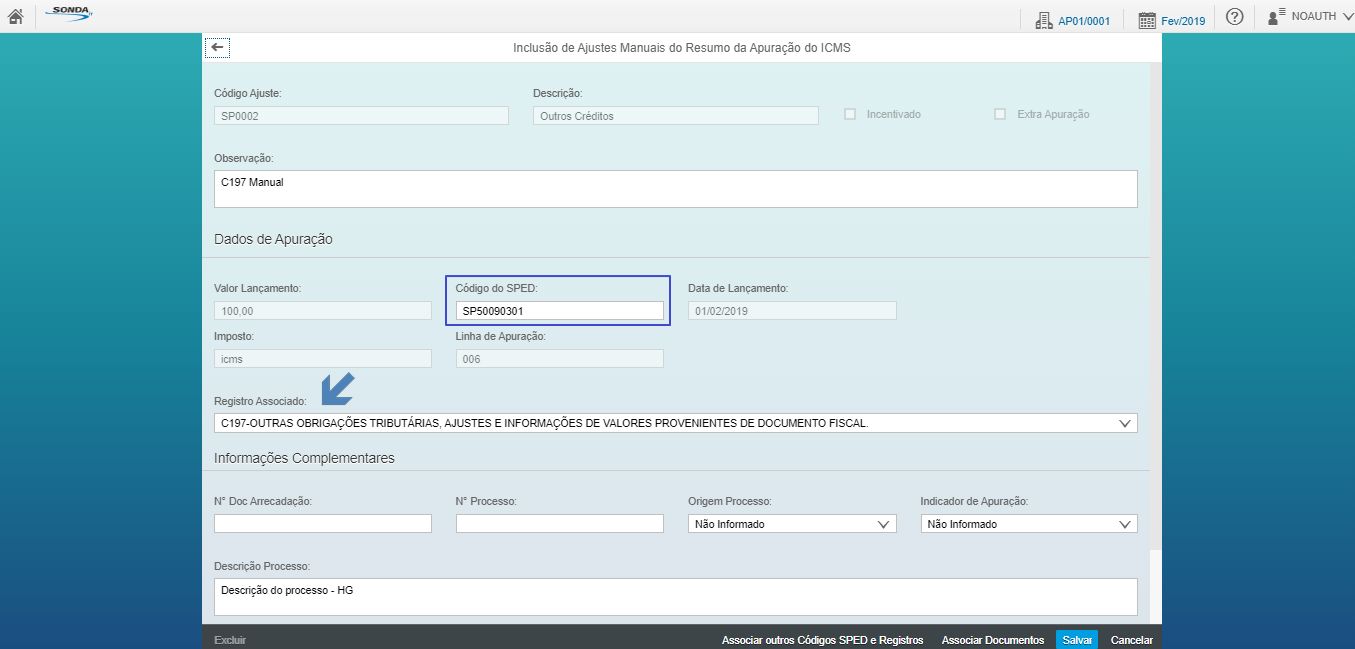This screenshot has width=1355, height=649.
Task: Click the SONDA logo
Action: pyautogui.click(x=68, y=14)
